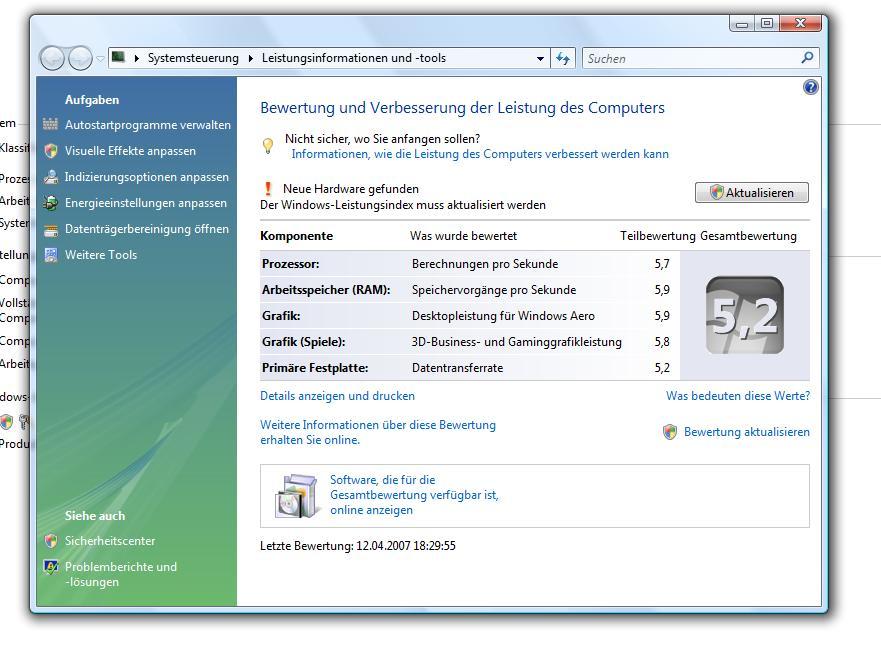
Task: Click the Systemsteuerung breadcrumb
Action: pyautogui.click(x=193, y=58)
